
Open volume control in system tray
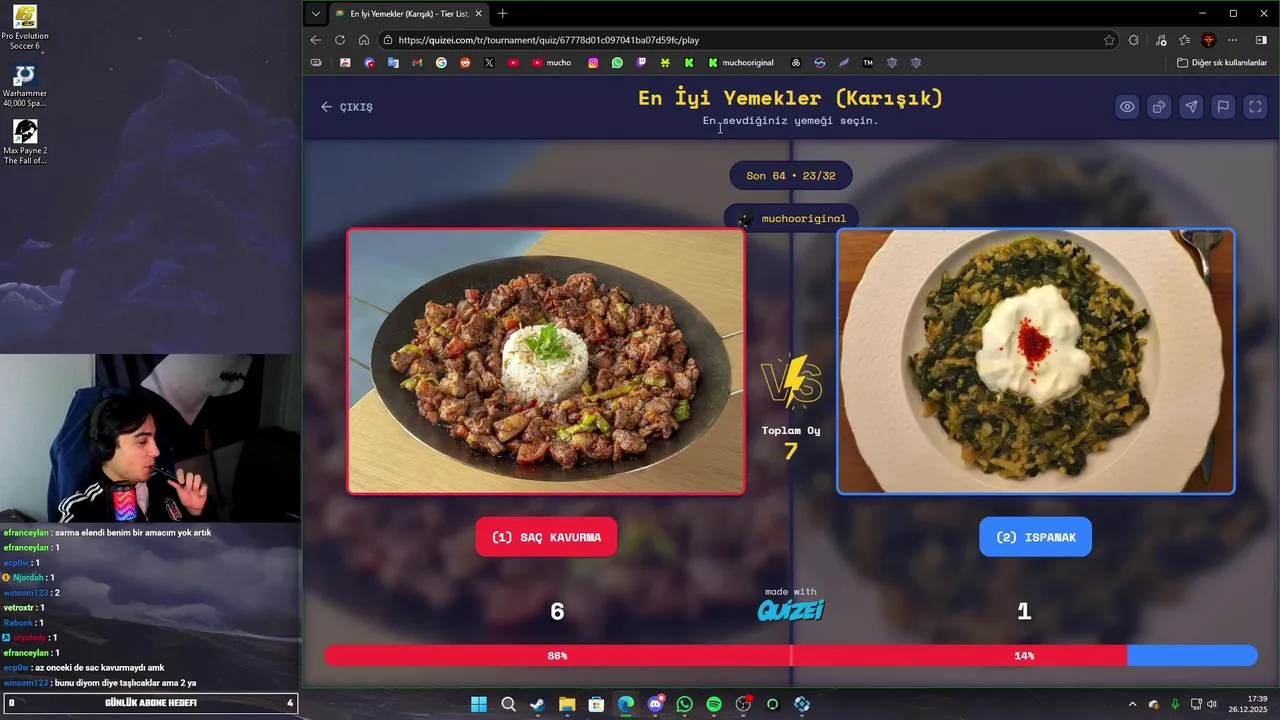pyautogui.click(x=1212, y=704)
